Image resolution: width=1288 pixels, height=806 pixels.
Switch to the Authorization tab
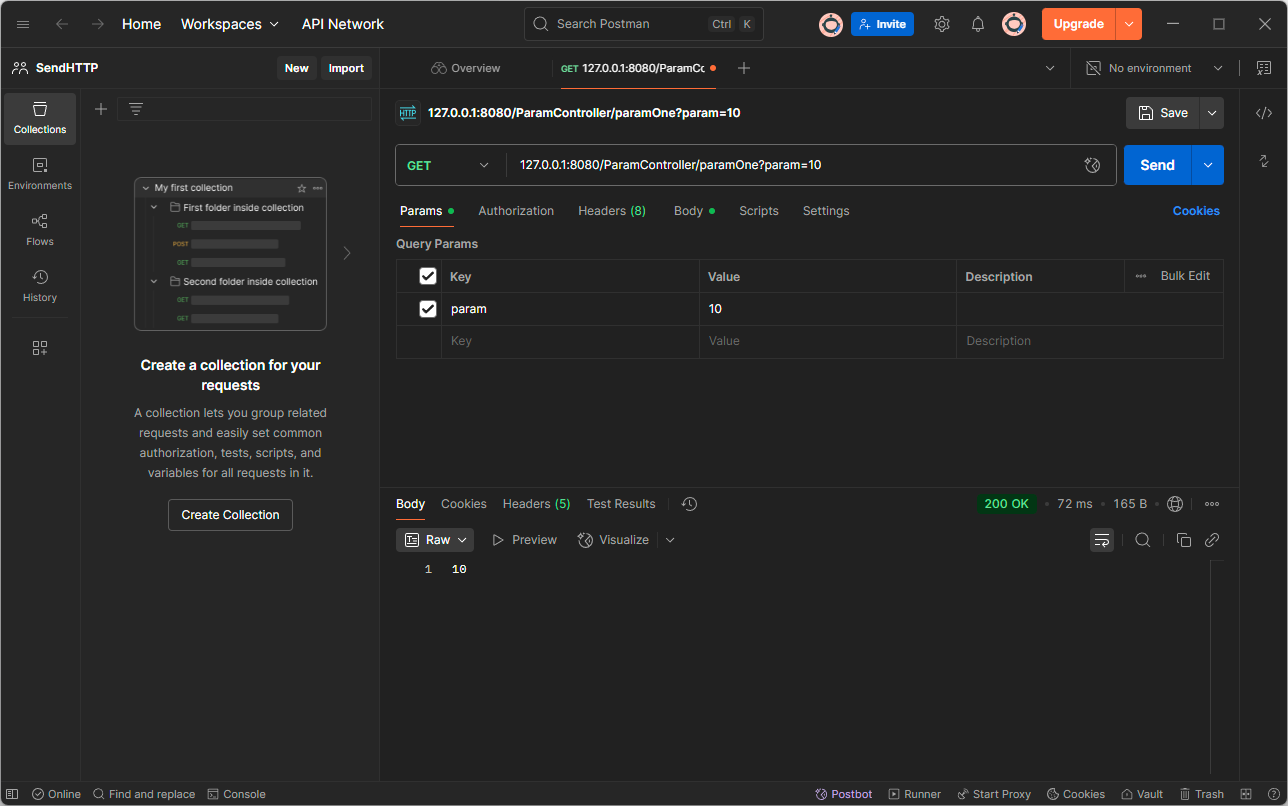516,211
